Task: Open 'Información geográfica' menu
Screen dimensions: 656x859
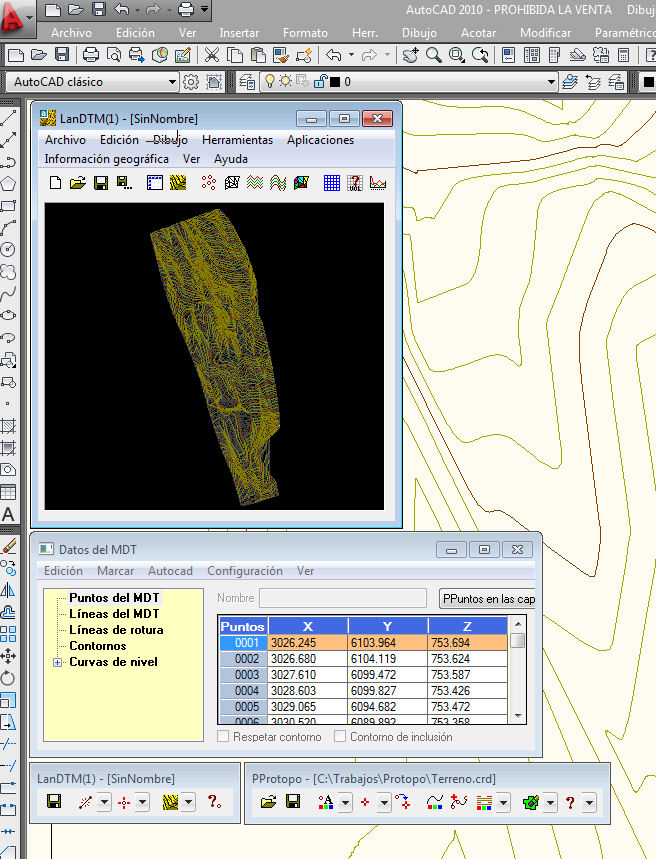Action: 106,159
